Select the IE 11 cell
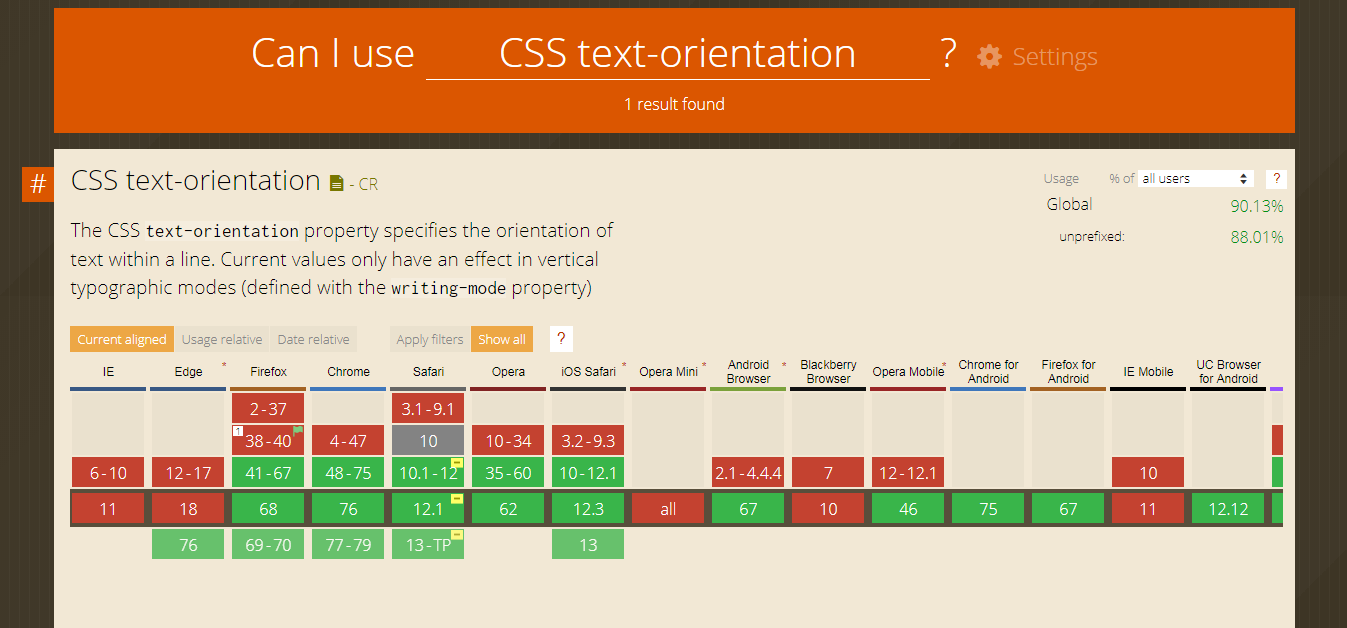1347x628 pixels. 108,509
